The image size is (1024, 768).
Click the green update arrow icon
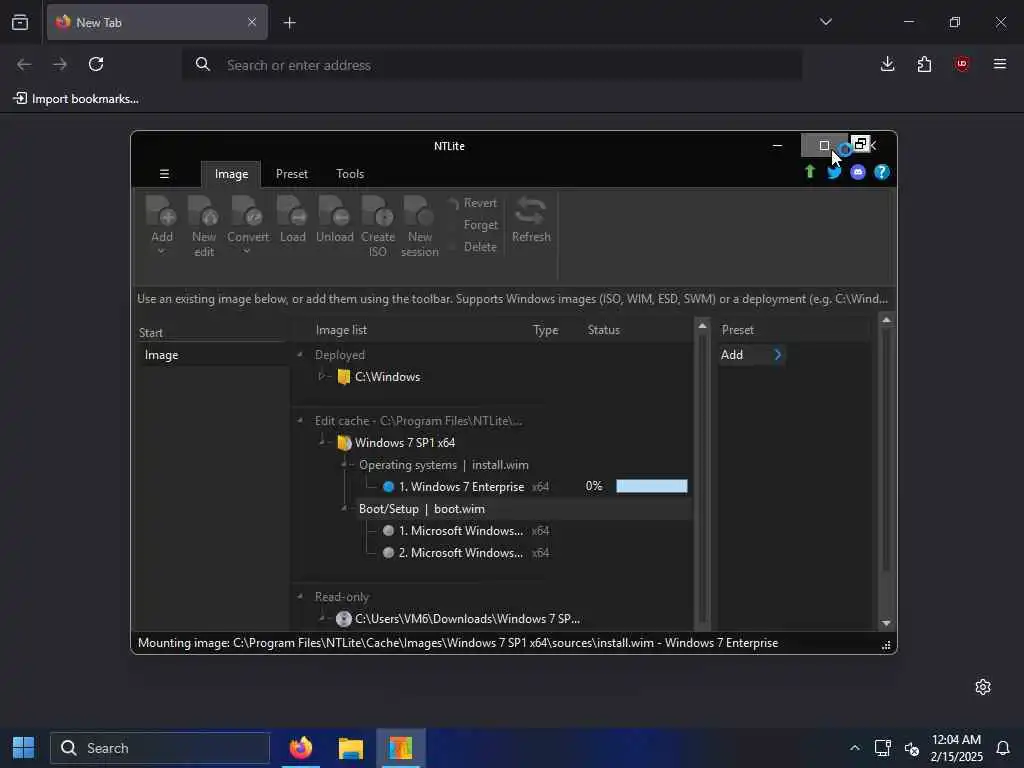tap(810, 172)
